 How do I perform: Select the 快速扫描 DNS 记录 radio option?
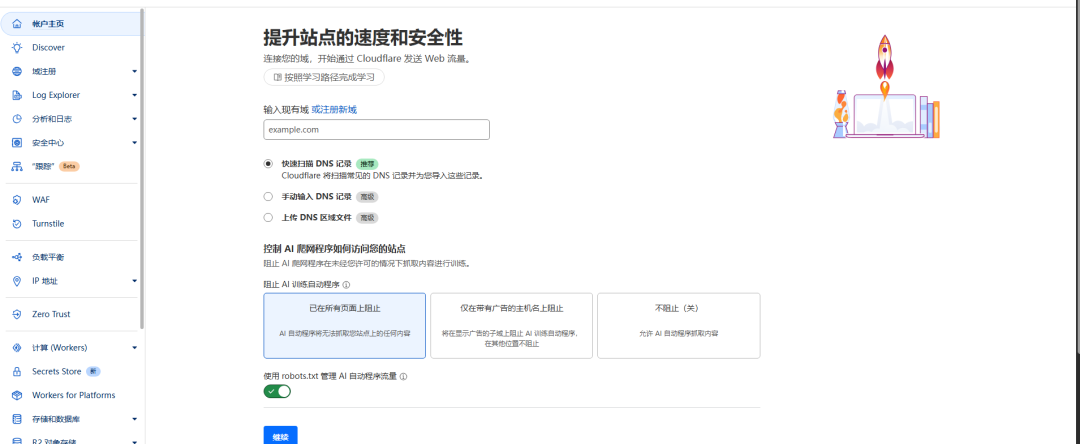269,164
